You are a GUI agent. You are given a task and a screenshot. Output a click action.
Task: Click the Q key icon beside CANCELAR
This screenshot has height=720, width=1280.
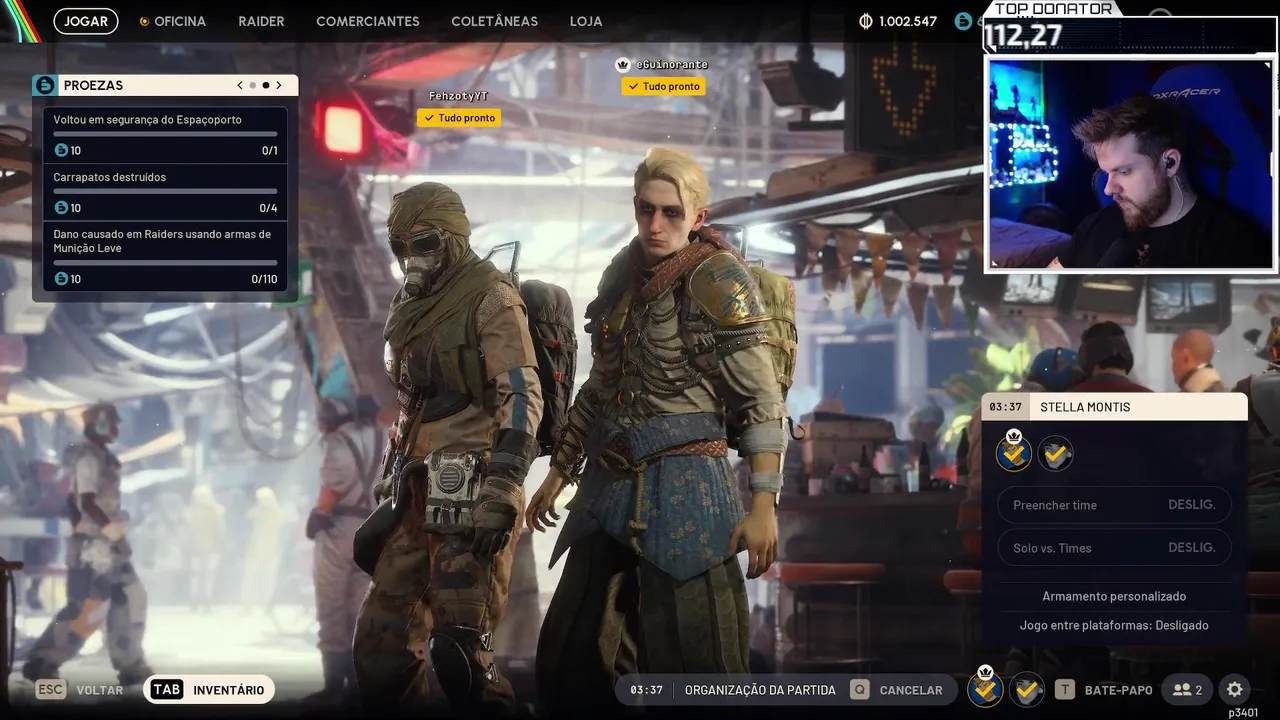coord(859,690)
